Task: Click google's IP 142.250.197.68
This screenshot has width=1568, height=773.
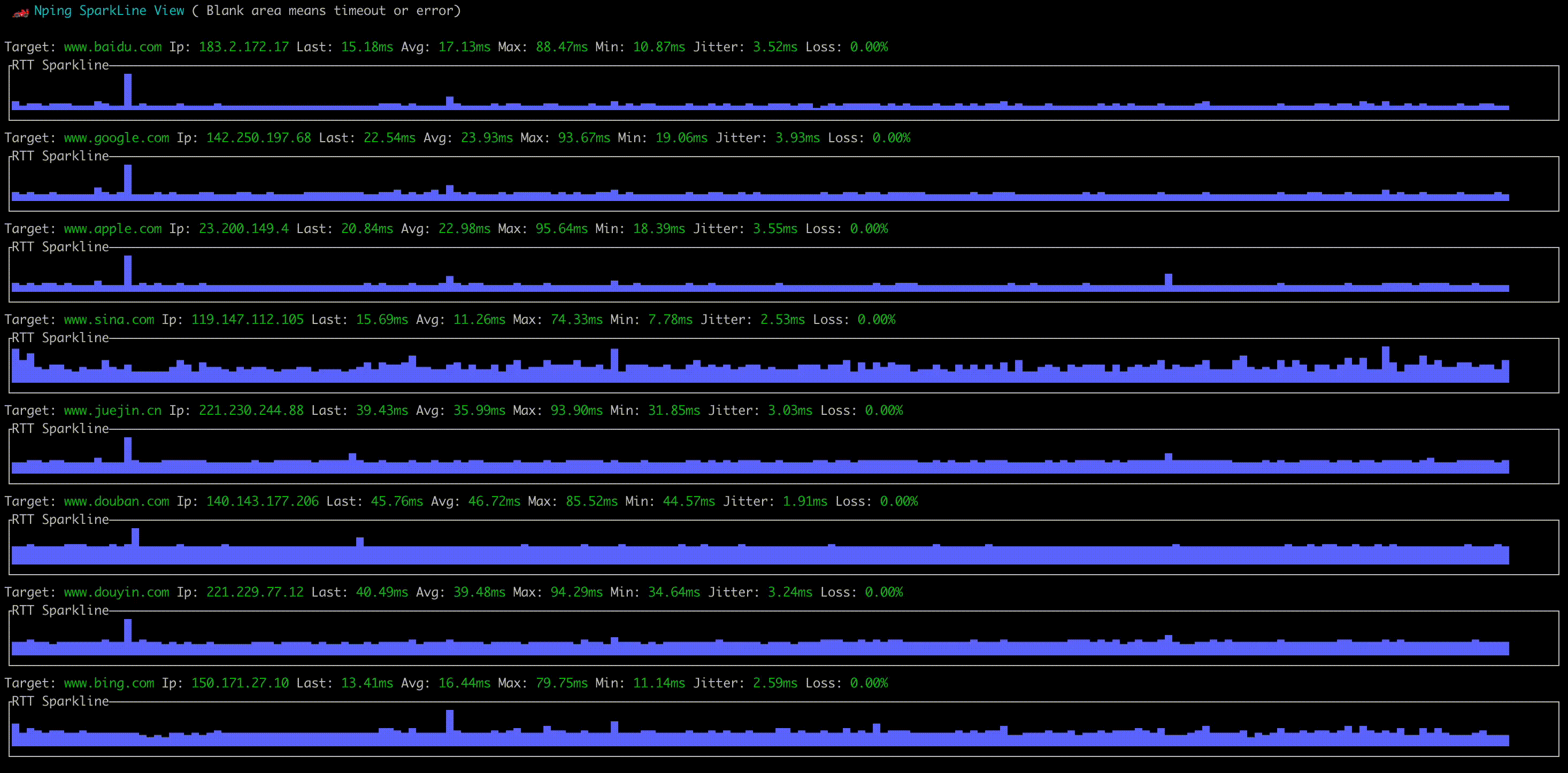Action: click(258, 137)
